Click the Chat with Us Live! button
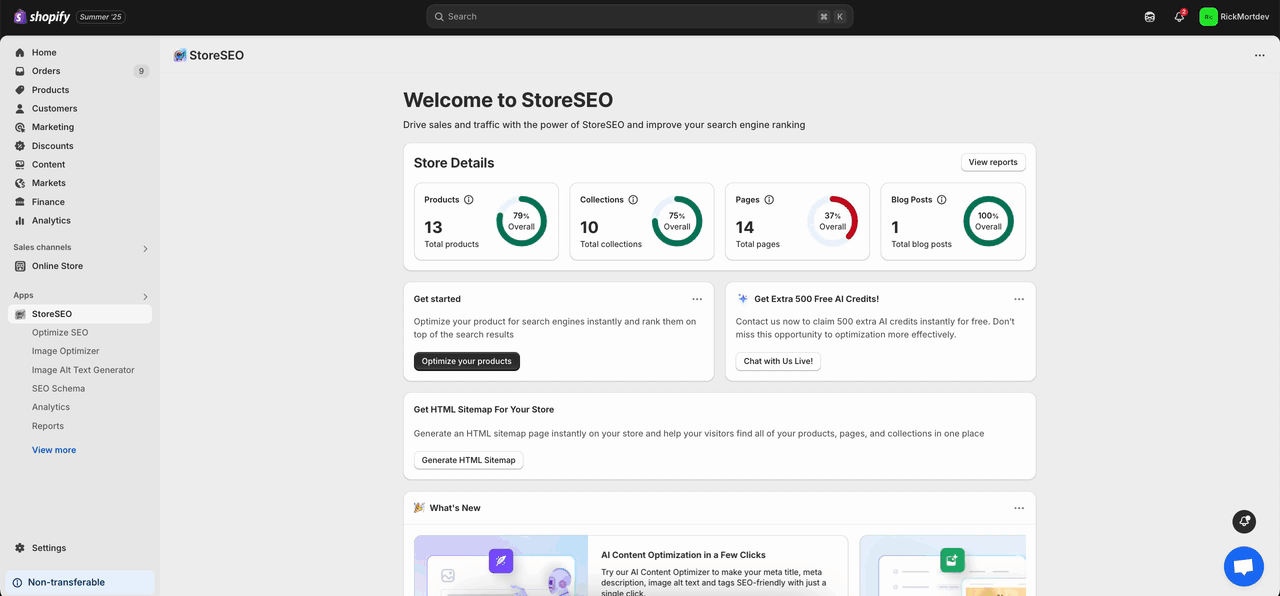 [778, 361]
